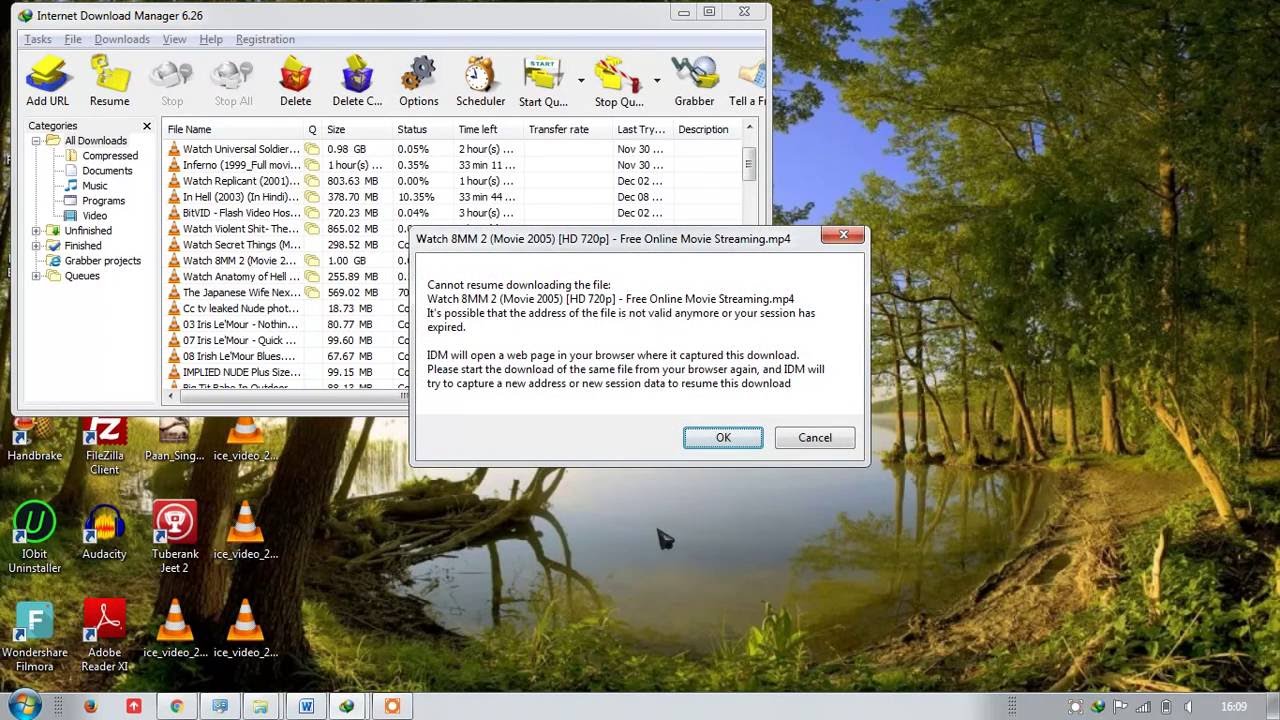
Task: Open the Windows Start button
Action: point(24,704)
